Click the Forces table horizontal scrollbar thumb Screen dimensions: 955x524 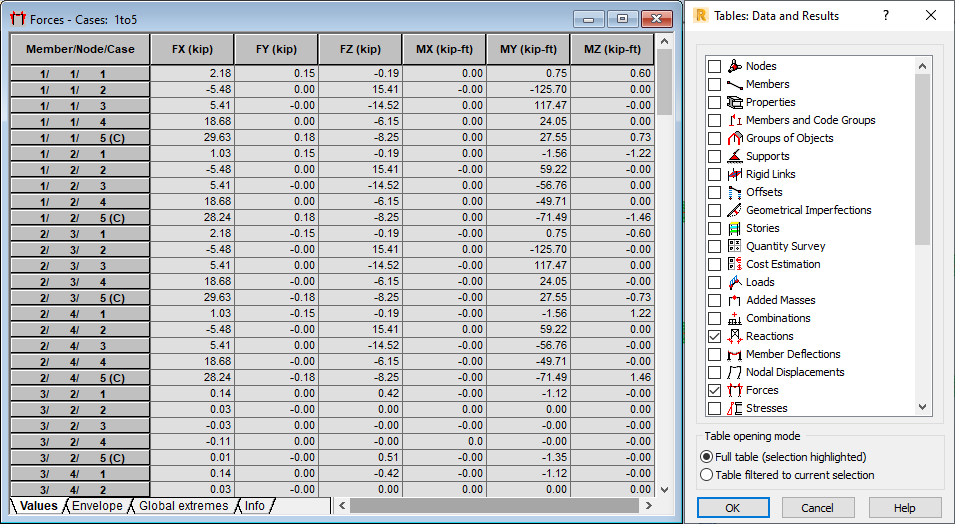(x=494, y=506)
